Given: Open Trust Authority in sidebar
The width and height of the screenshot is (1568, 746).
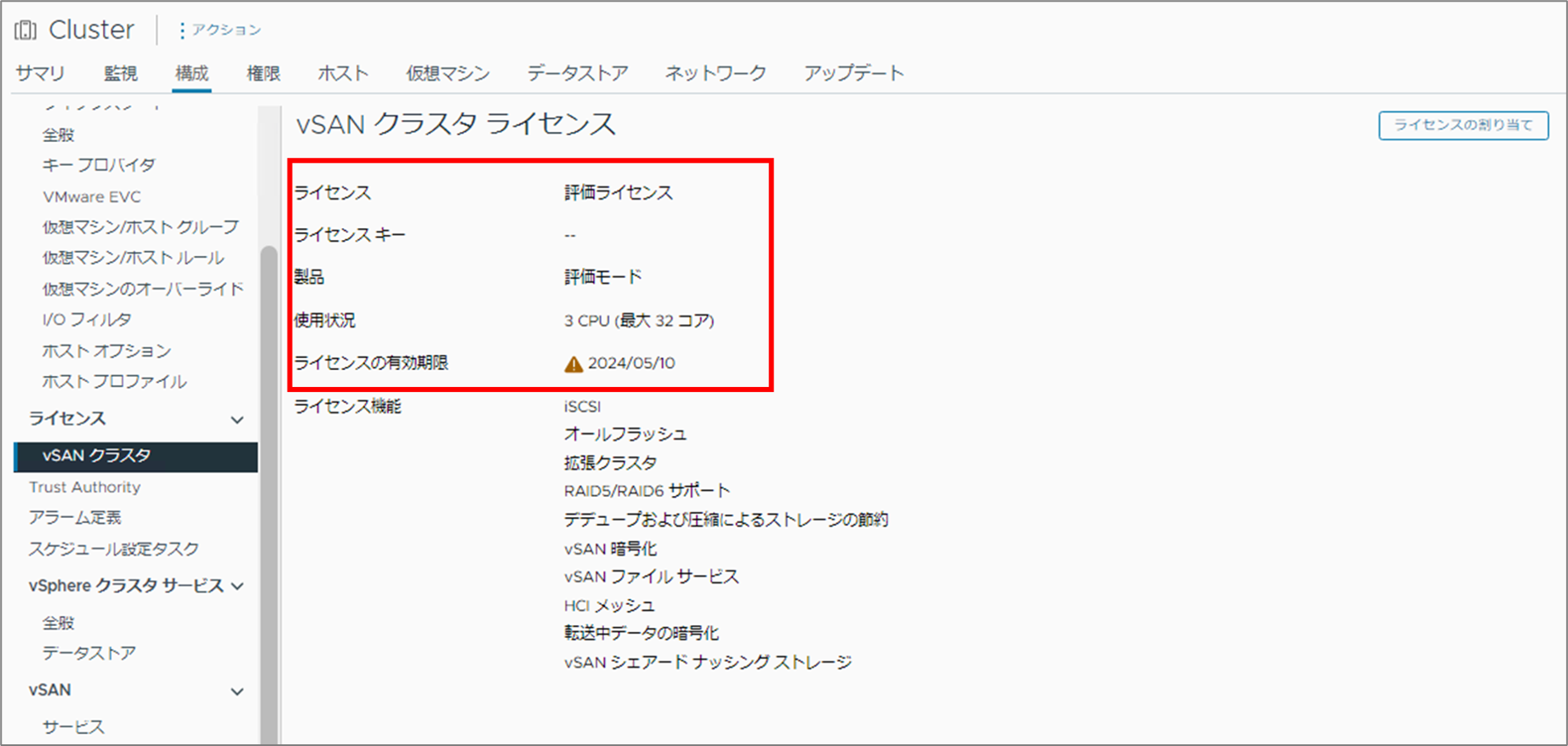Looking at the screenshot, I should (x=84, y=487).
